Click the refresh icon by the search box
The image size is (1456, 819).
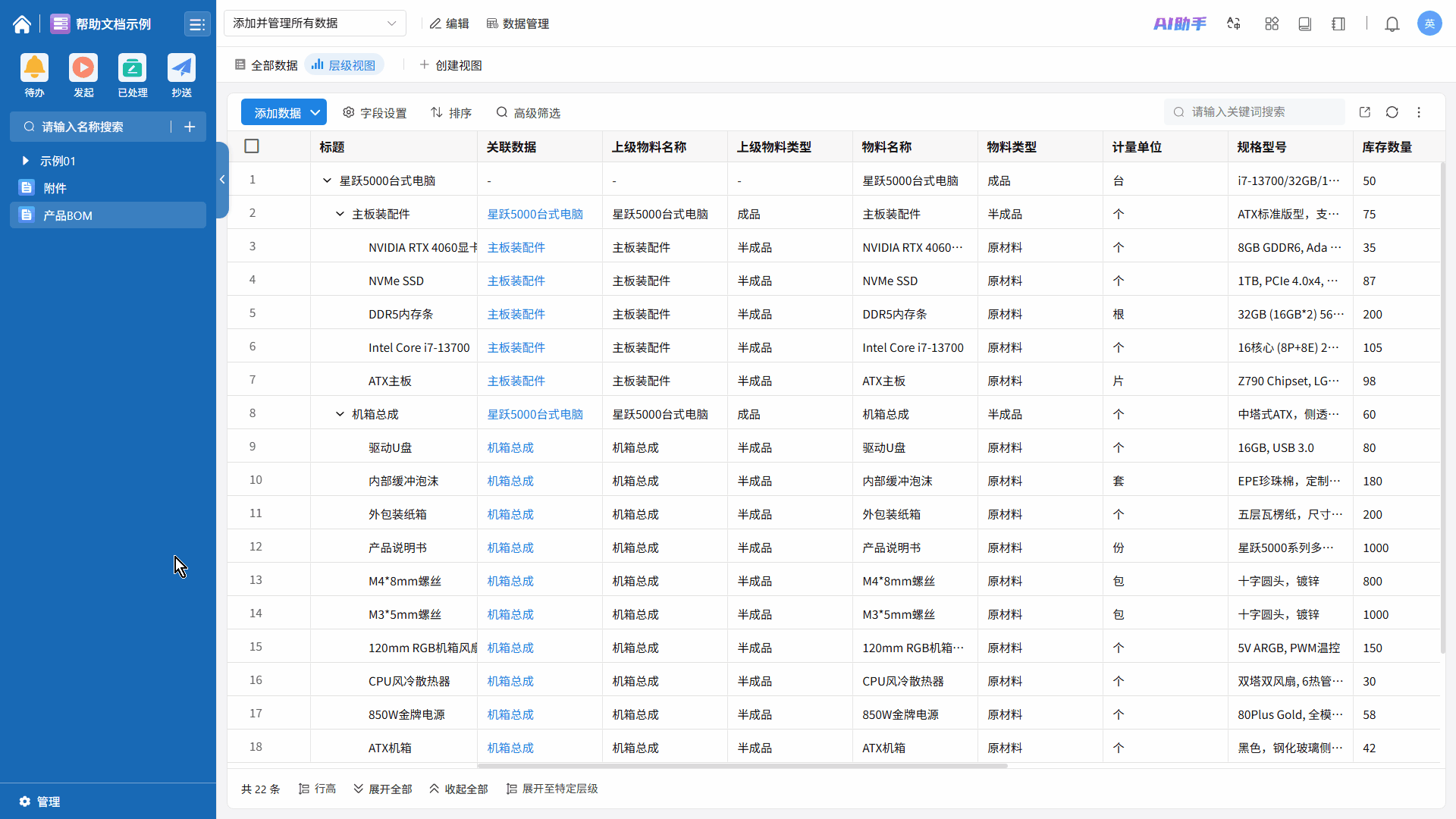pos(1392,112)
